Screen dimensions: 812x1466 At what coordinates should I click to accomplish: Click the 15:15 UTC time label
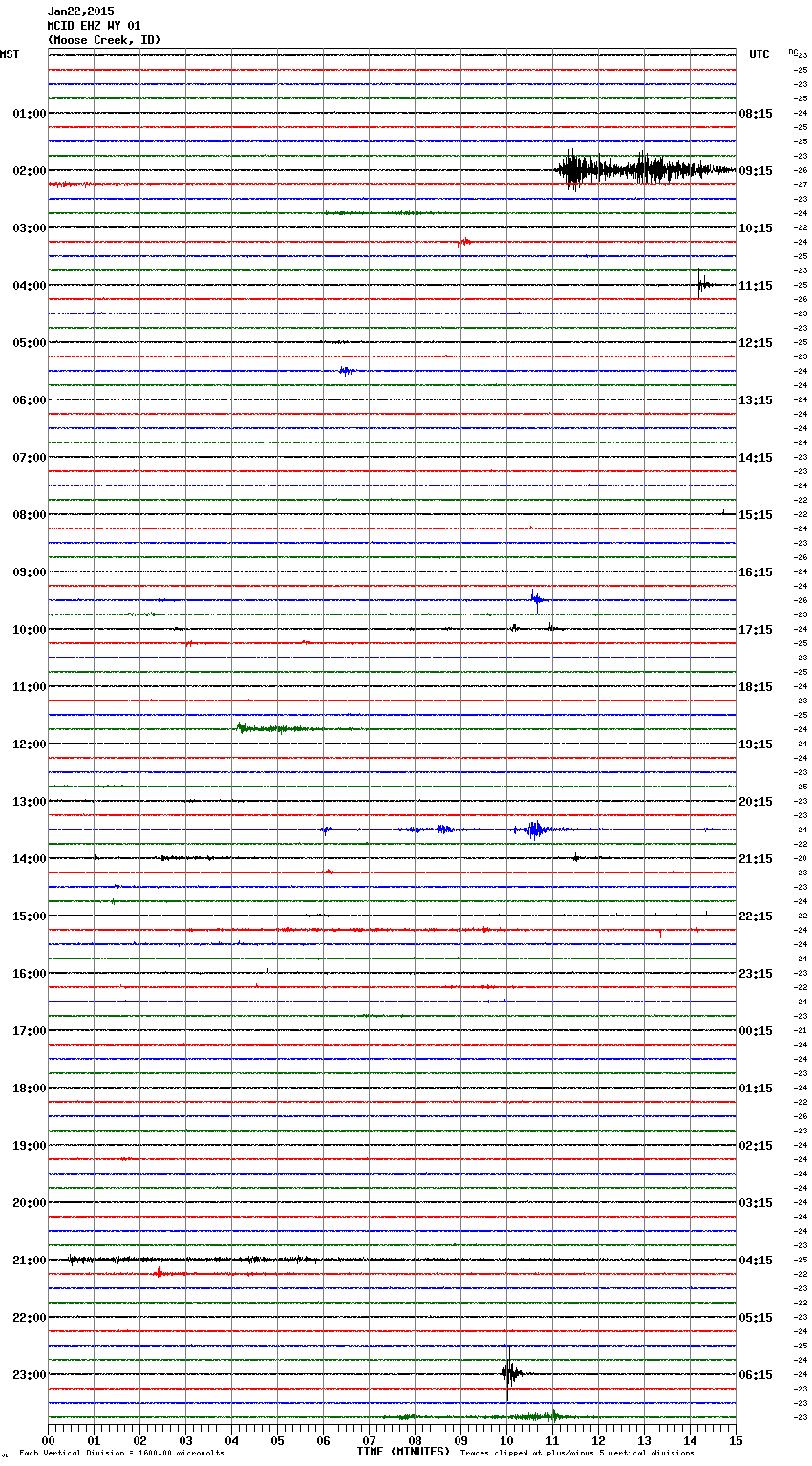(x=756, y=515)
